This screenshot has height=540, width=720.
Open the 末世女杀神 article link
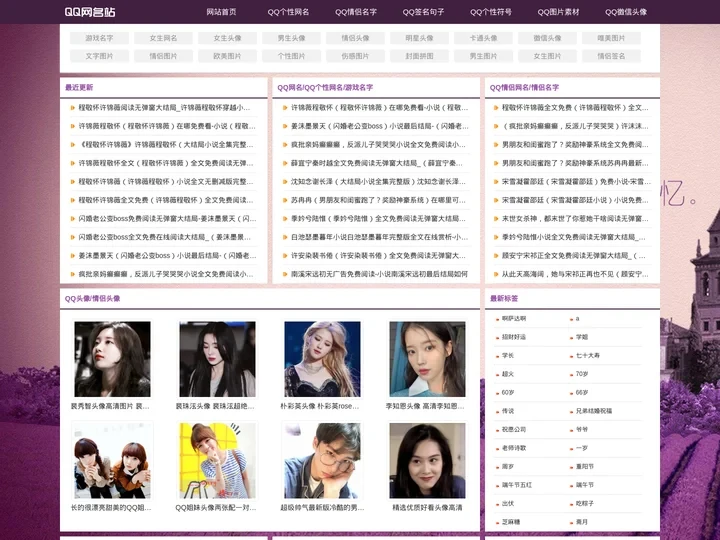click(x=575, y=219)
